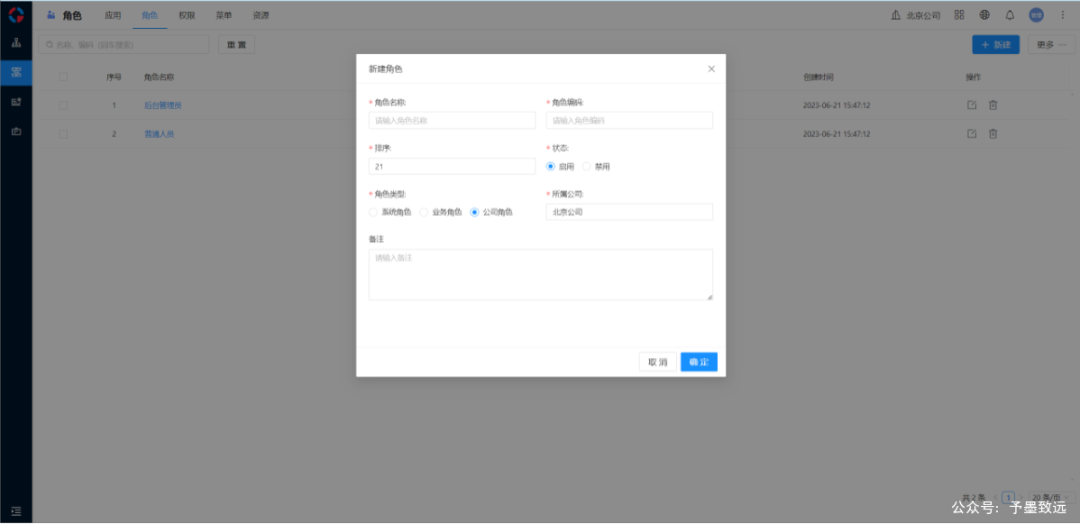Select the highlighted role management sidebar icon

16,72
